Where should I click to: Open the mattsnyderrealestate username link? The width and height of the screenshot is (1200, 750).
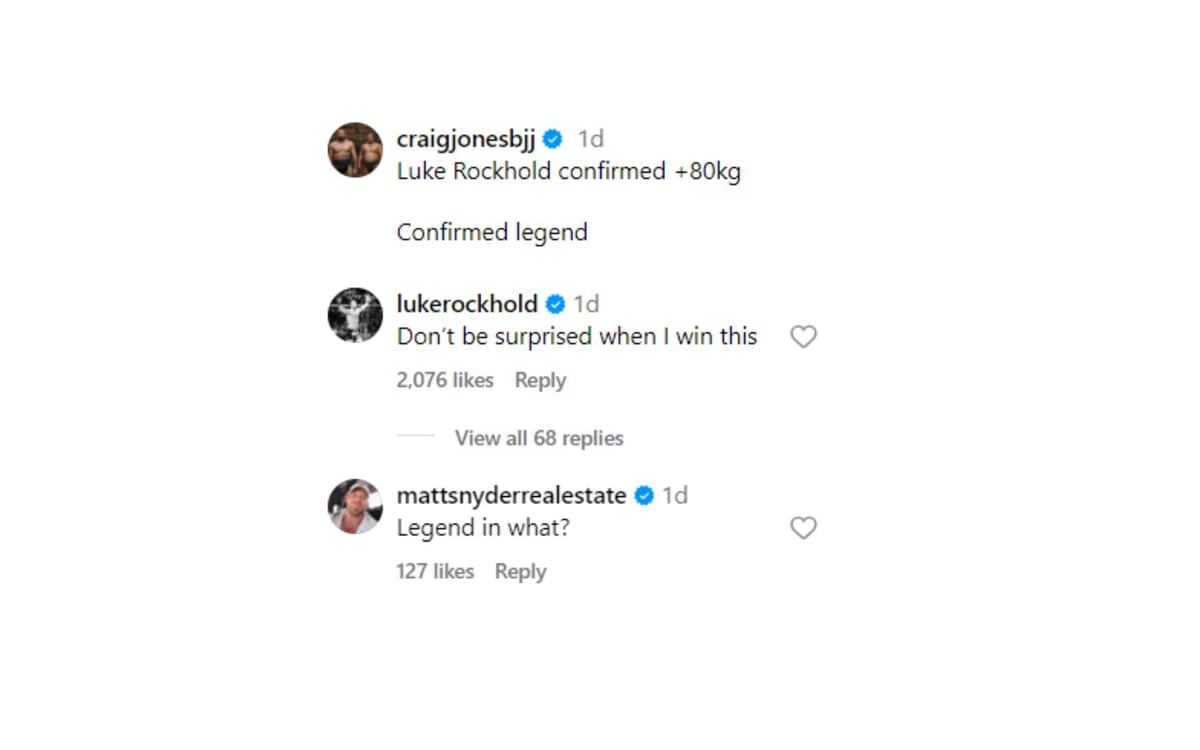(512, 495)
